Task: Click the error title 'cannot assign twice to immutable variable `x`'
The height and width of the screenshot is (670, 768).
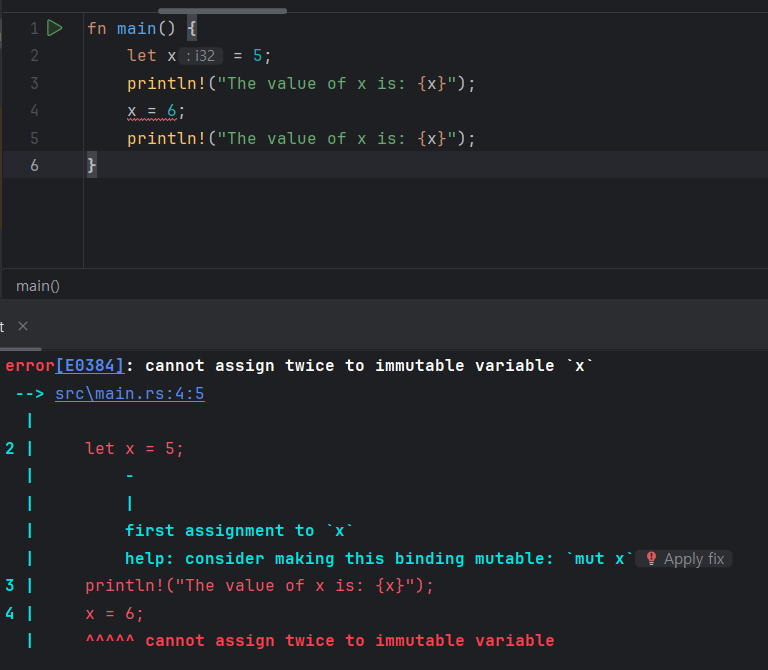Action: point(369,366)
